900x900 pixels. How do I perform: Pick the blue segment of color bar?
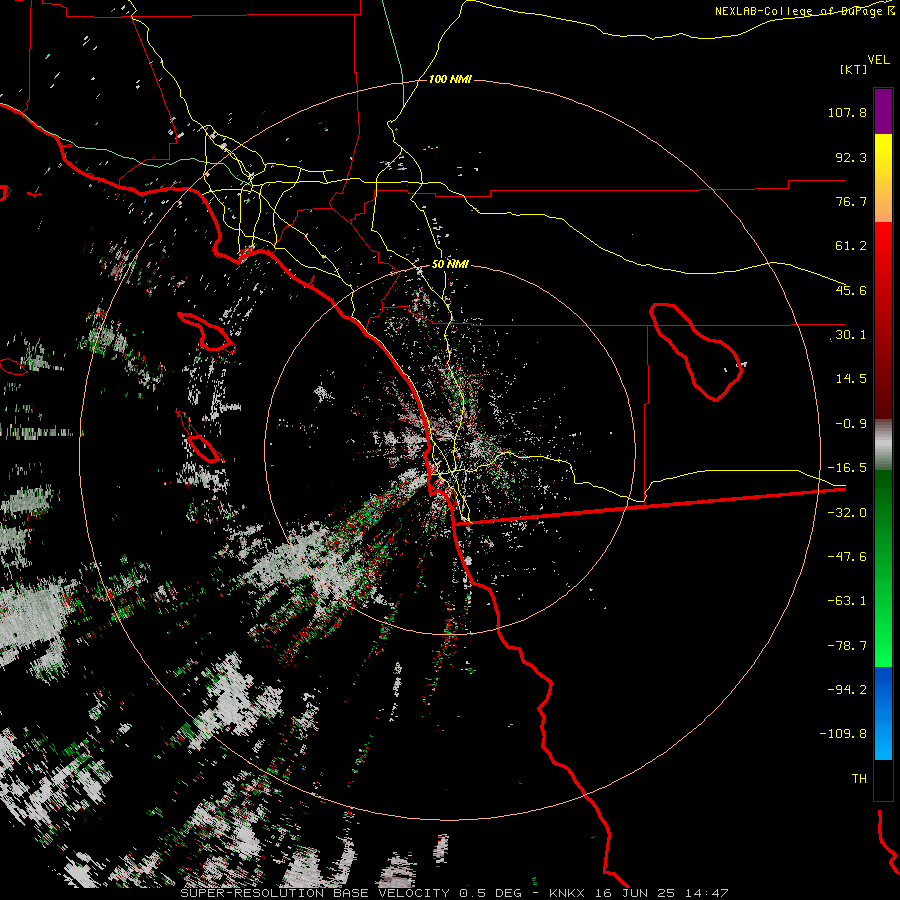coord(883,689)
